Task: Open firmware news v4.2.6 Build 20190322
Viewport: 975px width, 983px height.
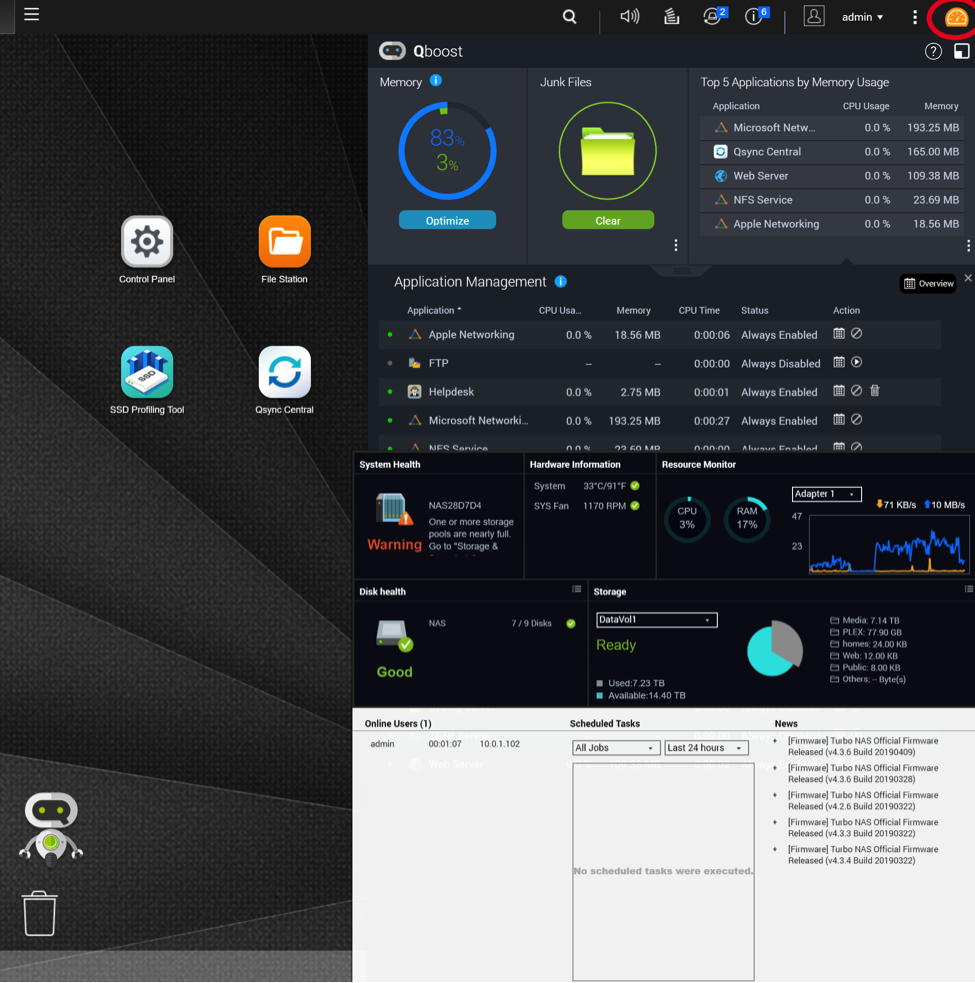Action: pyautogui.click(x=863, y=801)
